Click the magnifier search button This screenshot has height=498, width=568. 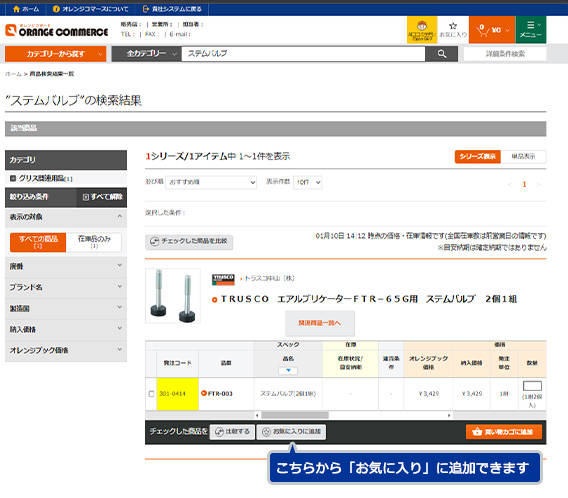point(442,54)
